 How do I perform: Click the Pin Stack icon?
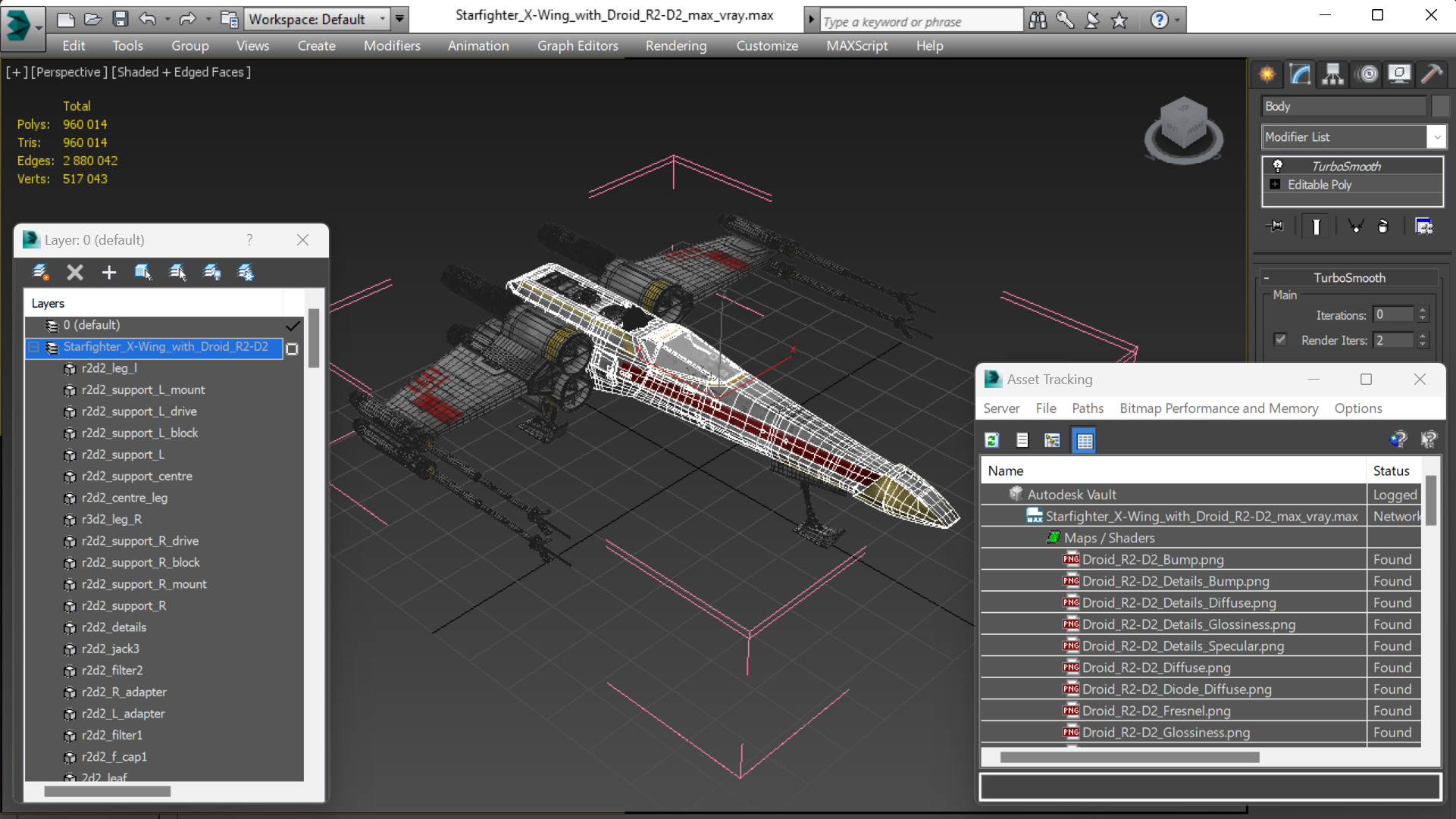(x=1276, y=227)
